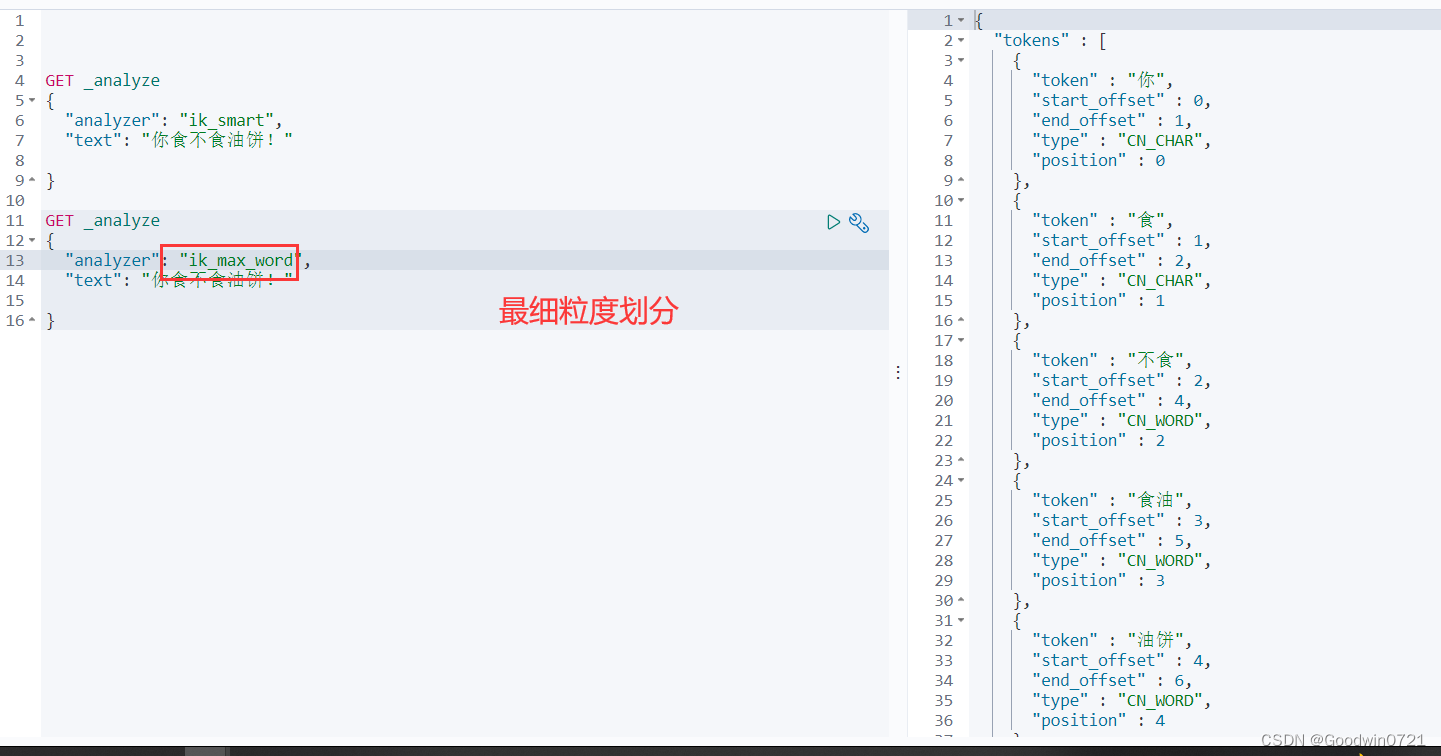Click the "token" : "食油" response line
Screen dimensions: 1441x756
point(1112,500)
